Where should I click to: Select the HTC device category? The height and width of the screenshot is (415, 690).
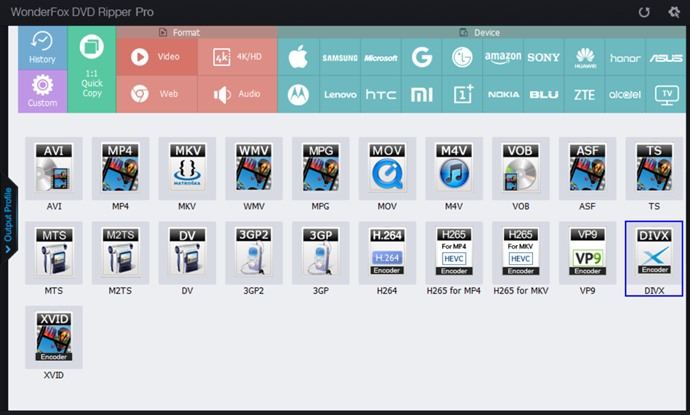coord(381,94)
